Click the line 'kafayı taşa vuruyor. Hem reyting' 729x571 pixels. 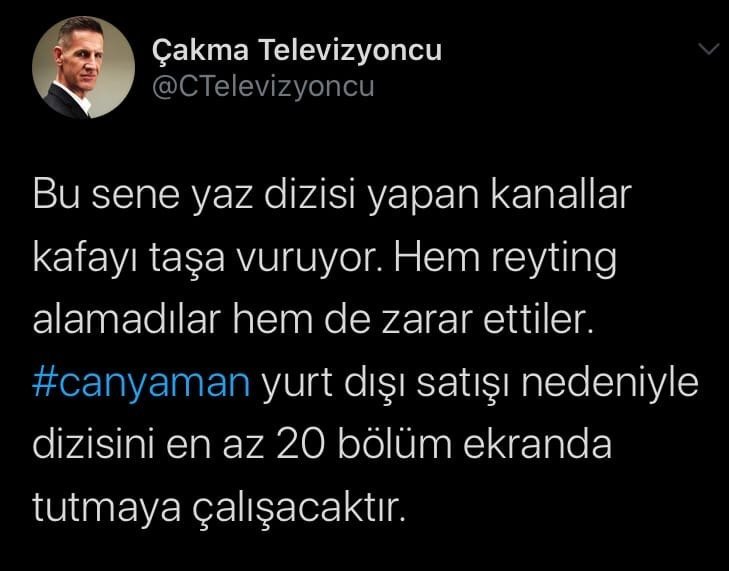(x=325, y=259)
